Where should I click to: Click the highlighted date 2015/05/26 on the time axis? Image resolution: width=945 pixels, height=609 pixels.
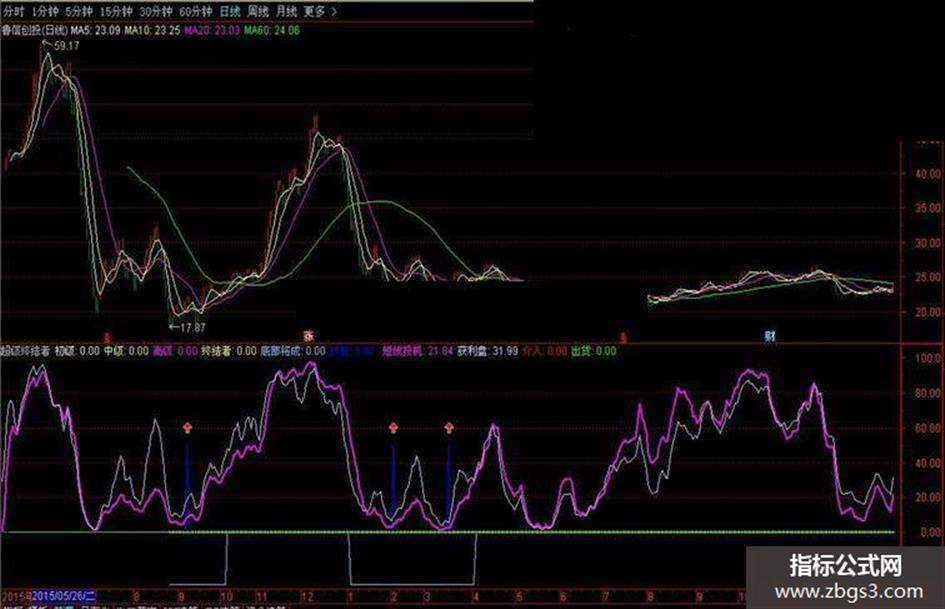click(x=63, y=596)
